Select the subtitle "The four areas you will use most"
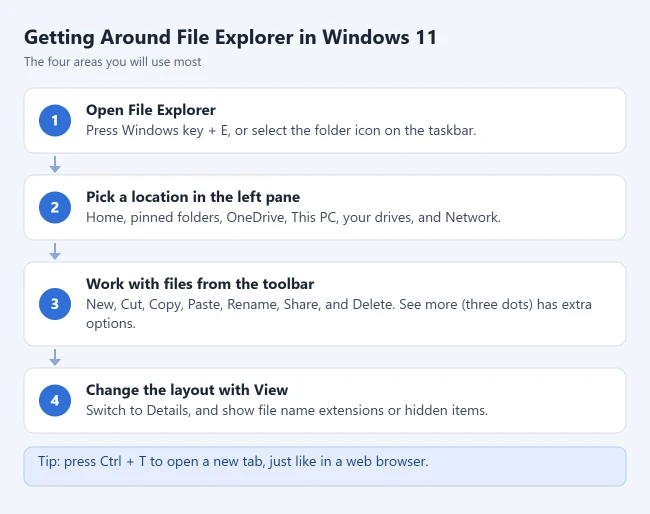Screen dimensions: 650x514 [x=112, y=62]
